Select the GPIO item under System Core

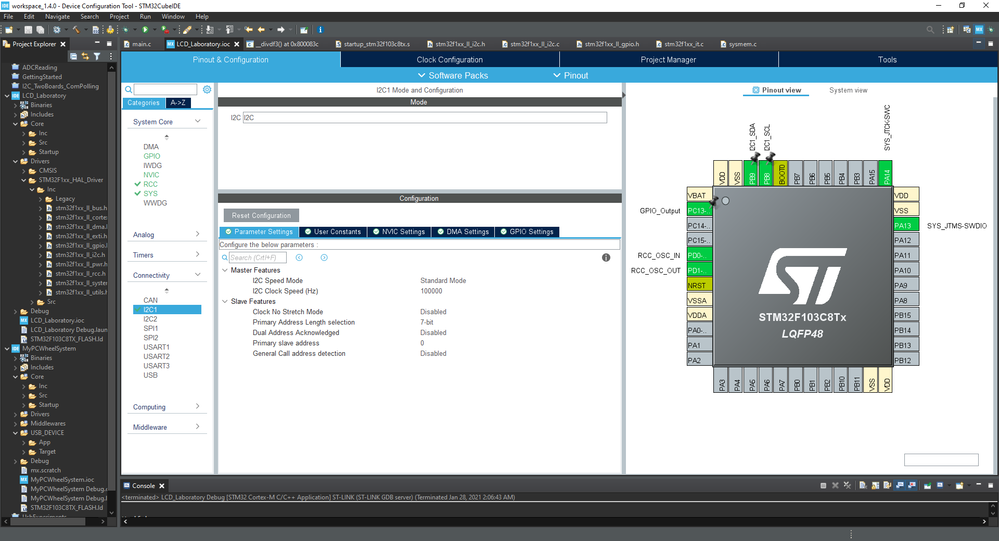(152, 156)
